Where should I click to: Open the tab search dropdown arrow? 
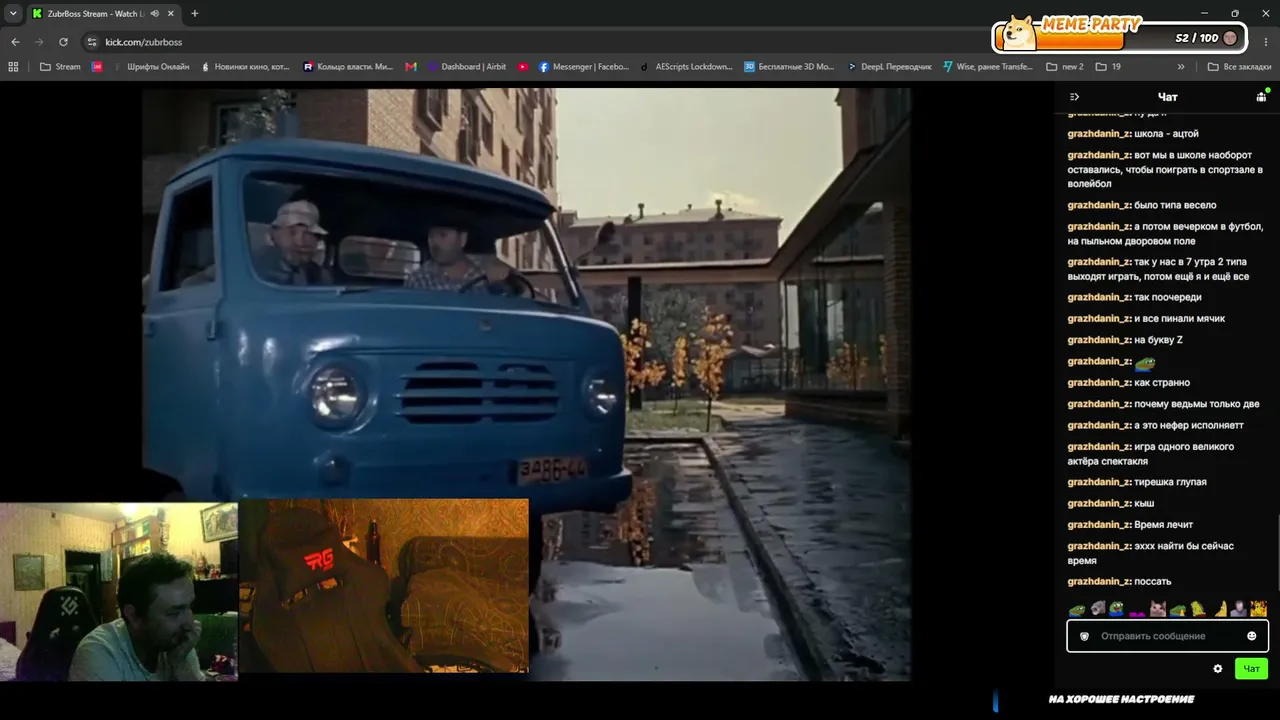(13, 14)
